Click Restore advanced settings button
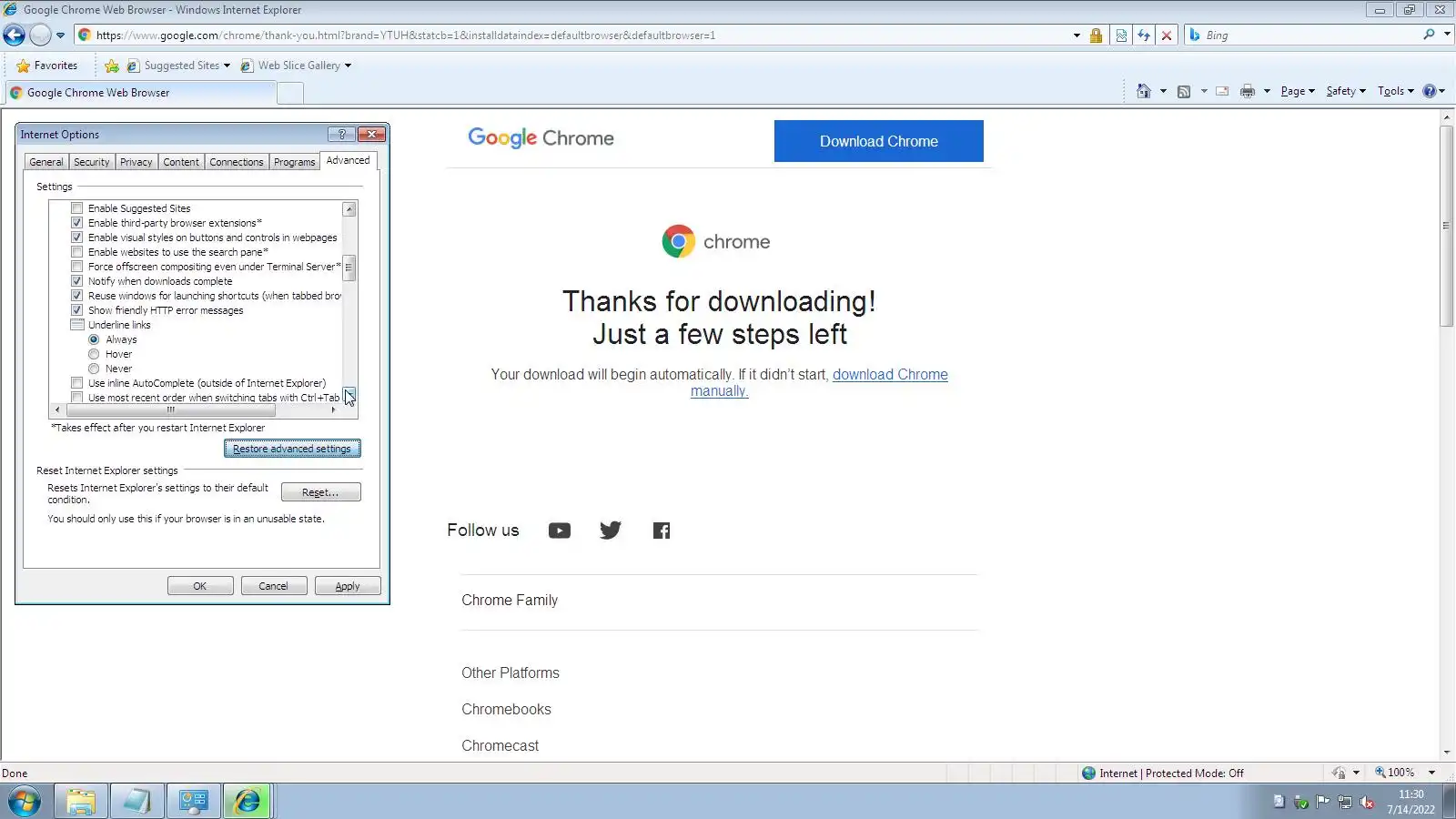 point(292,449)
